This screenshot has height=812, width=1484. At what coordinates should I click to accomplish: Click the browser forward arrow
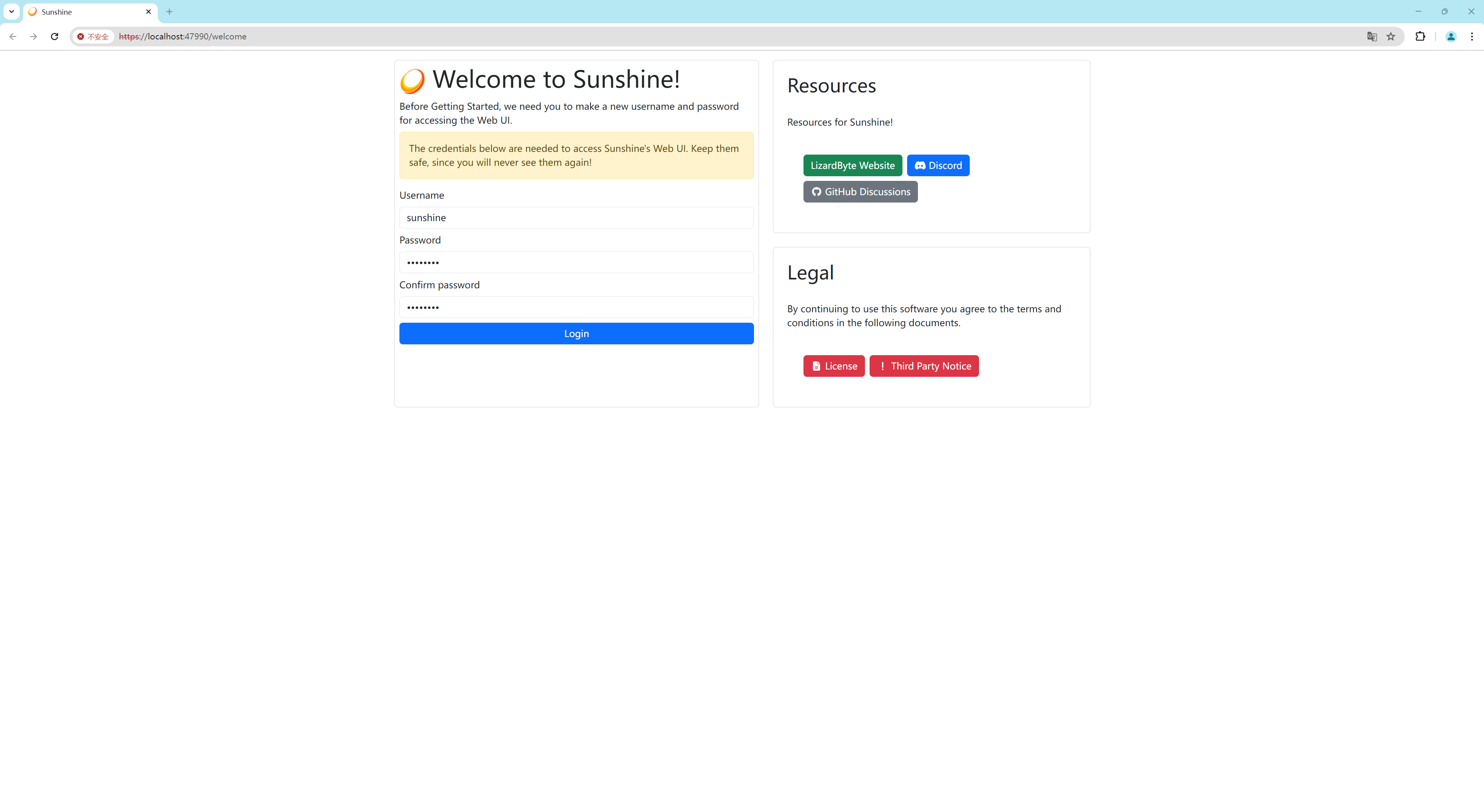(x=33, y=36)
